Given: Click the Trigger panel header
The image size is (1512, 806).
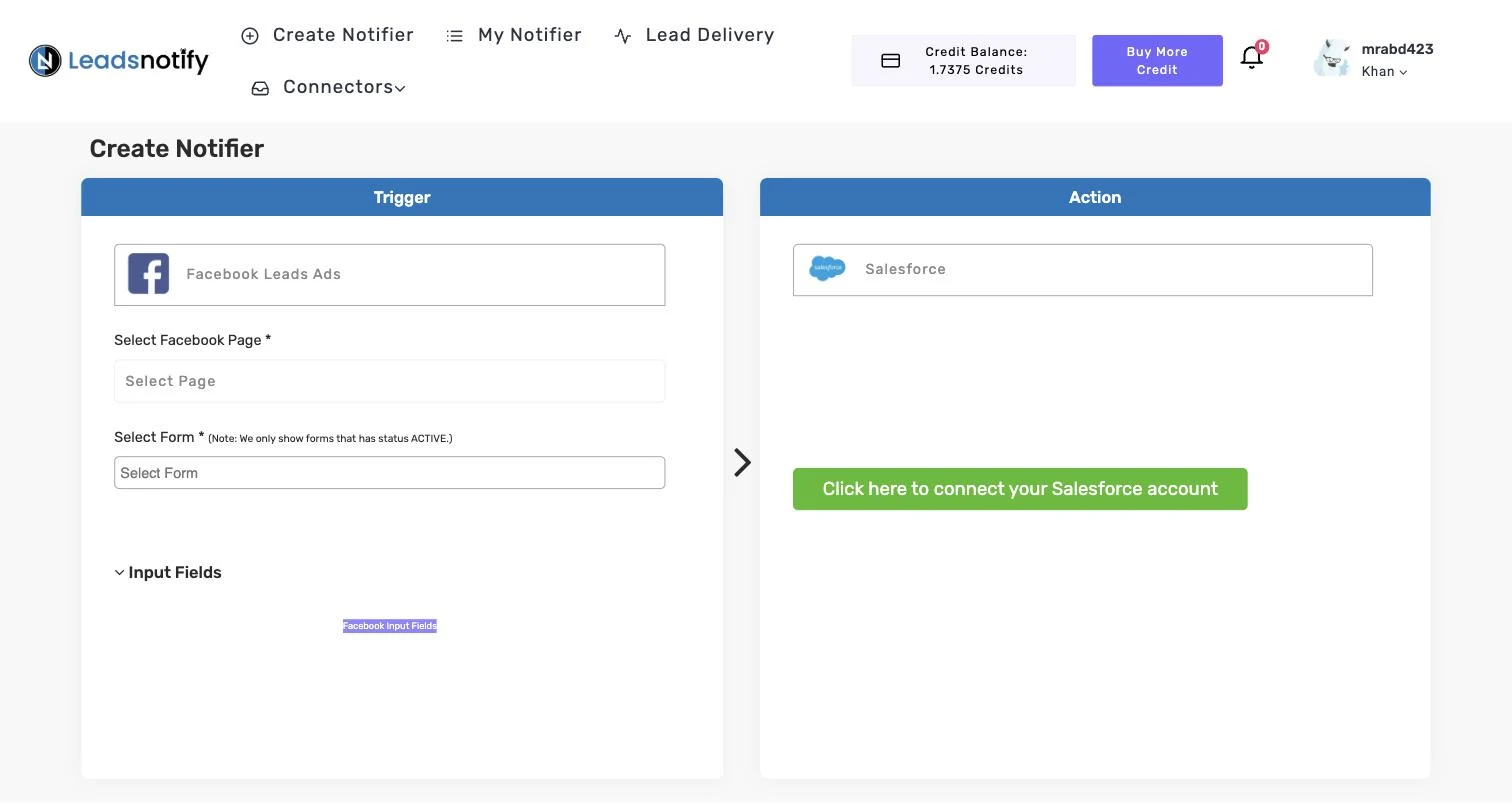Looking at the screenshot, I should 402,197.
